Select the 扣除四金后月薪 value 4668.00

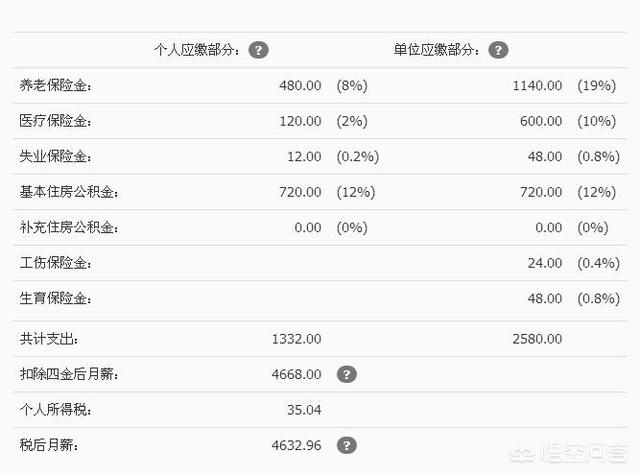(x=296, y=374)
